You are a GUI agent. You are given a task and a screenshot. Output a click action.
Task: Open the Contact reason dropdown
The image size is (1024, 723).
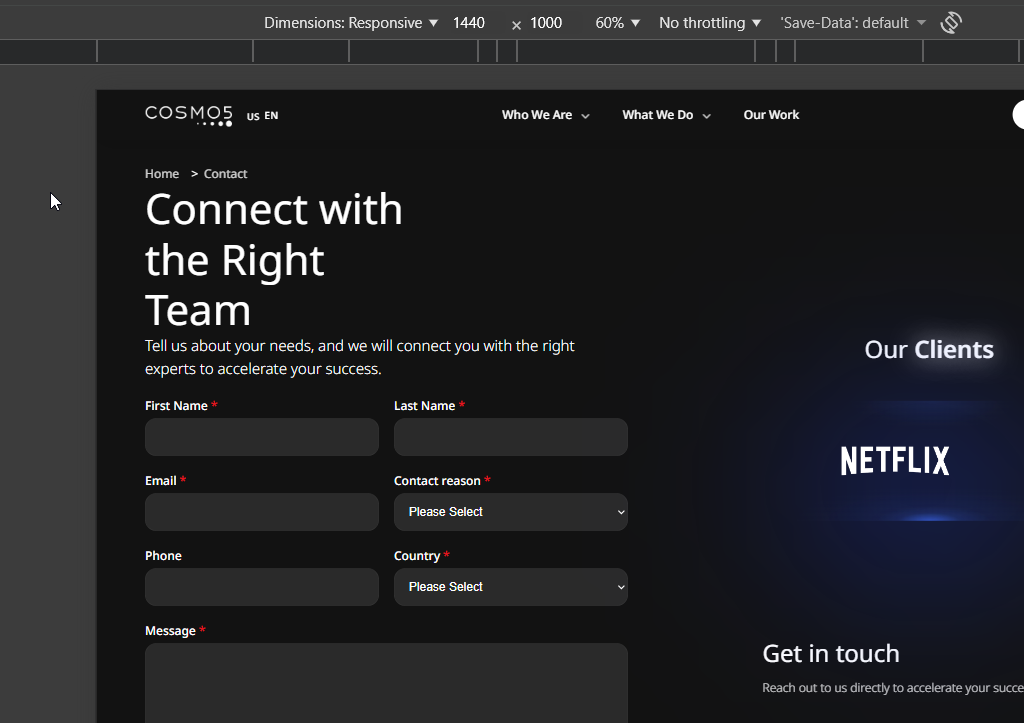(511, 512)
